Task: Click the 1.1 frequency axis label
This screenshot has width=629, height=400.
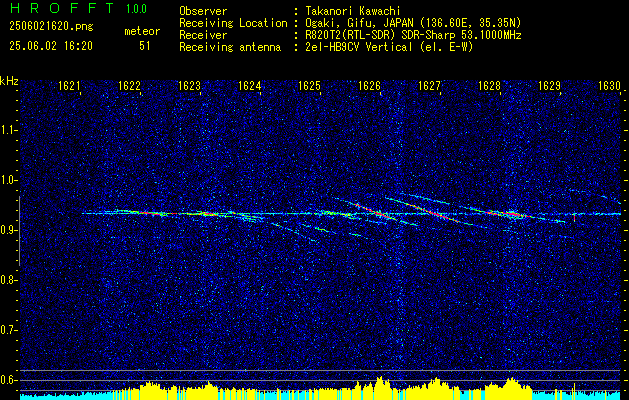Action: coord(8,130)
